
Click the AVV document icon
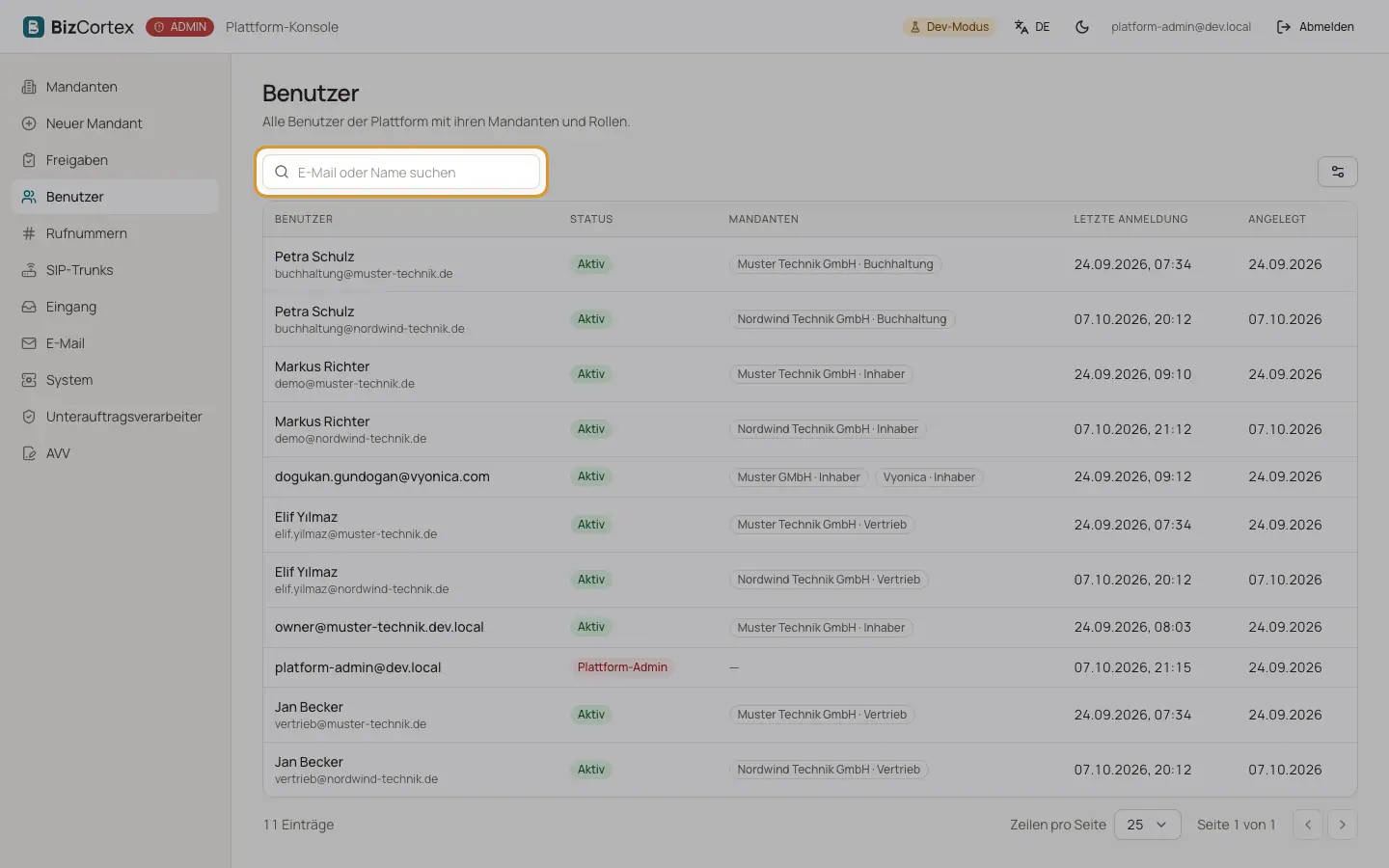[x=29, y=453]
